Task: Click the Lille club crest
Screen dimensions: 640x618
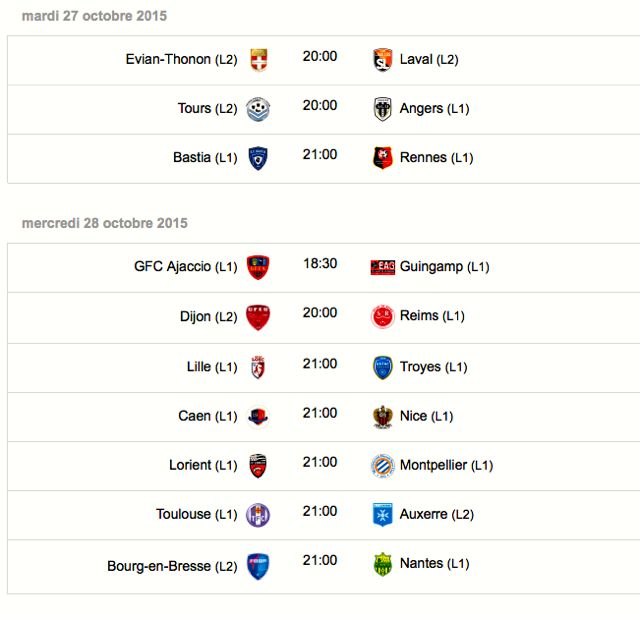Action: (258, 367)
